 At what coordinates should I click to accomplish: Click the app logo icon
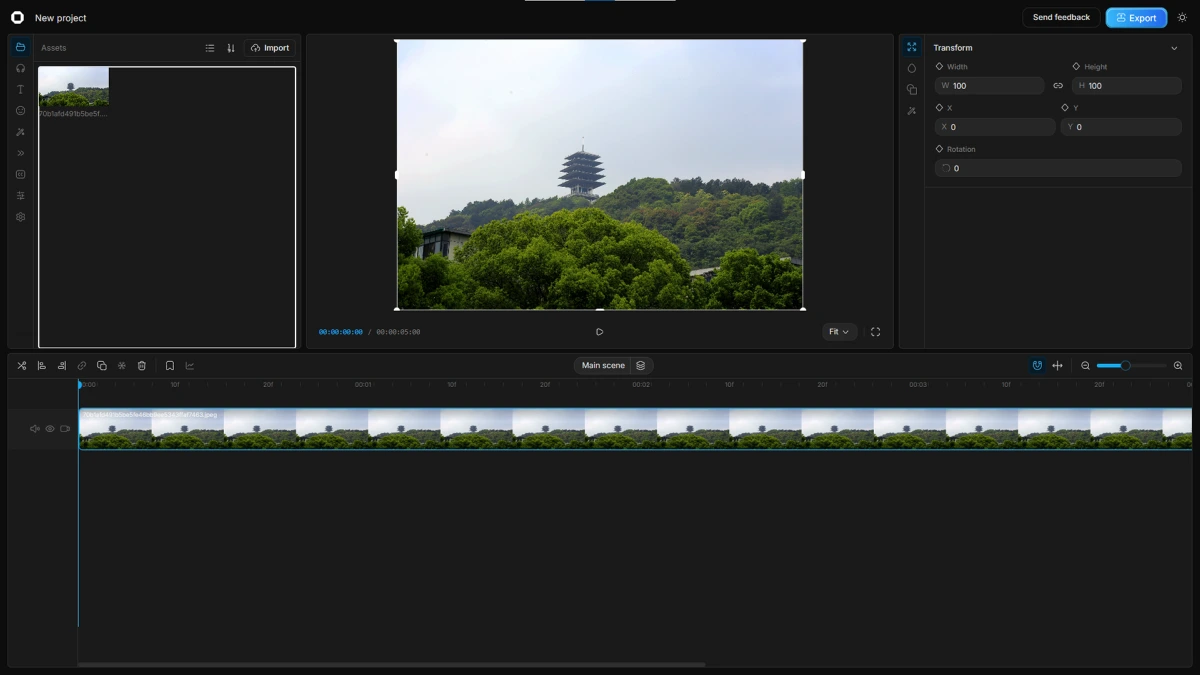(17, 17)
